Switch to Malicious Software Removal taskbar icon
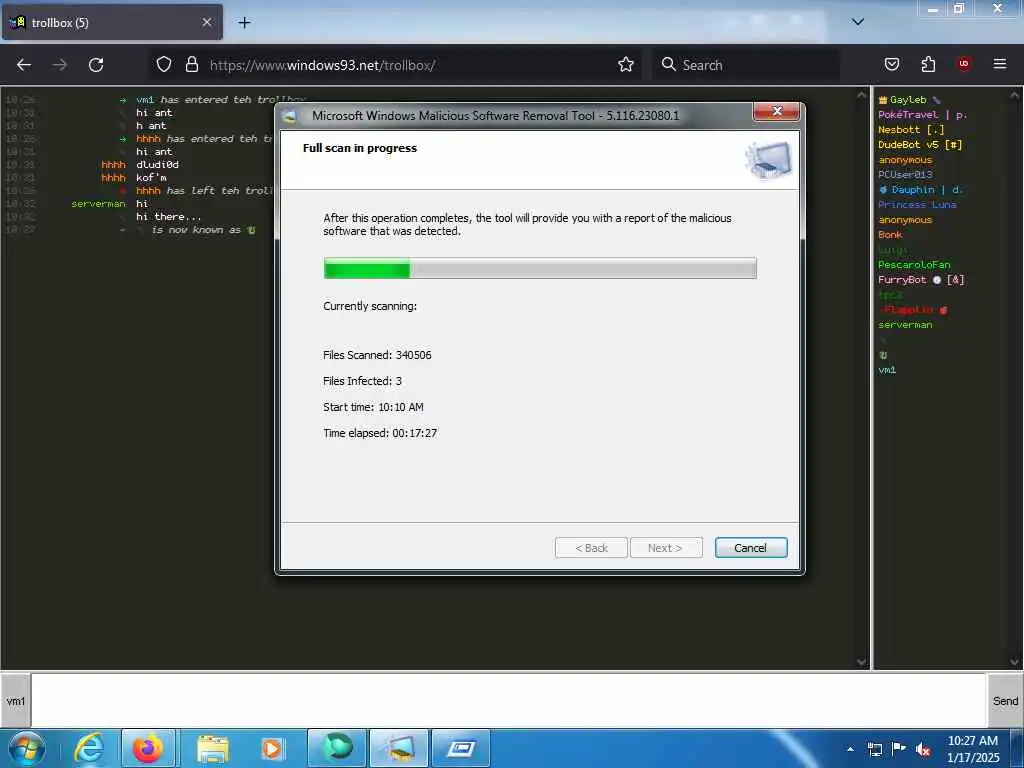The image size is (1024, 768). pos(399,748)
